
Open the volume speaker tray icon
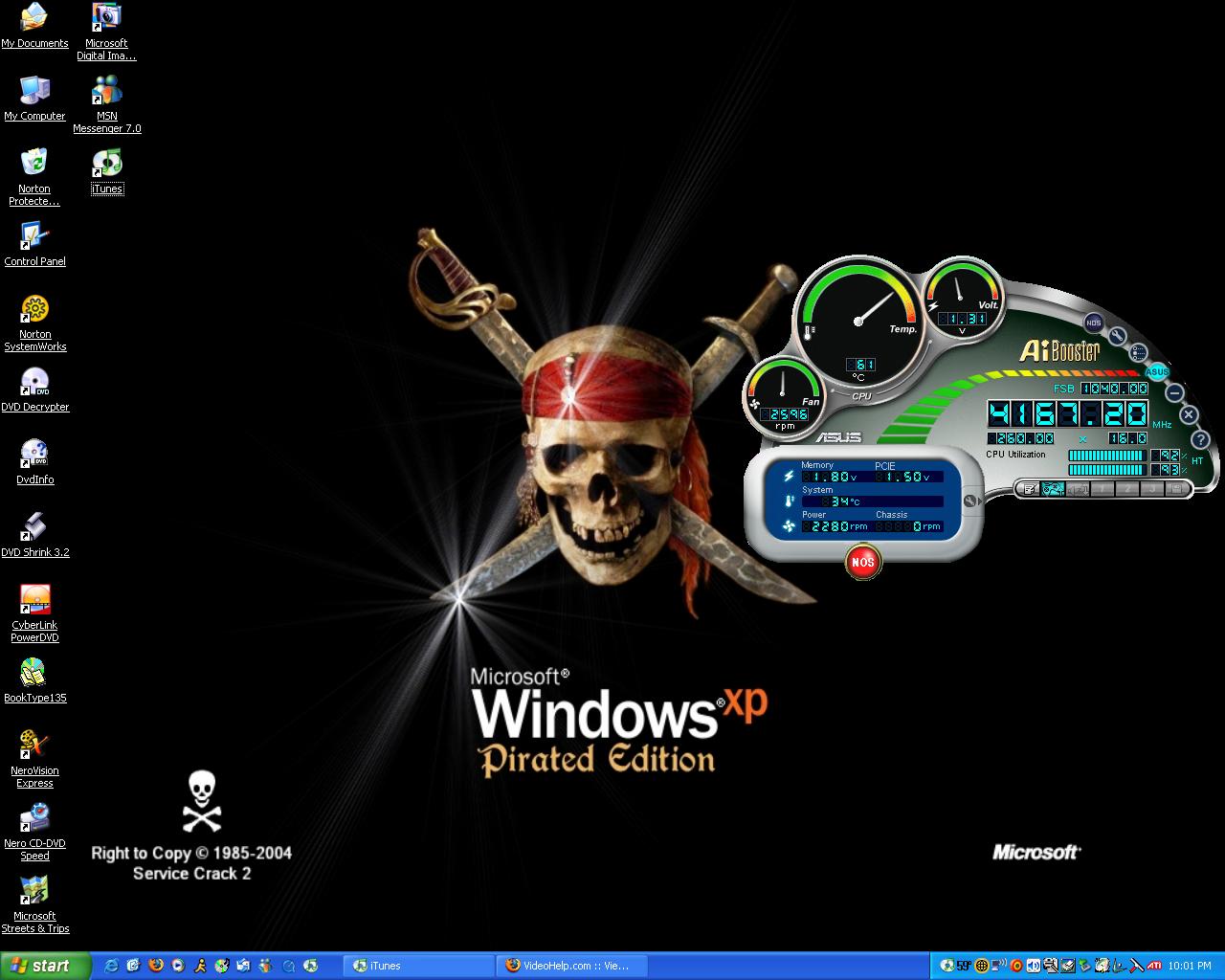coord(1034,966)
